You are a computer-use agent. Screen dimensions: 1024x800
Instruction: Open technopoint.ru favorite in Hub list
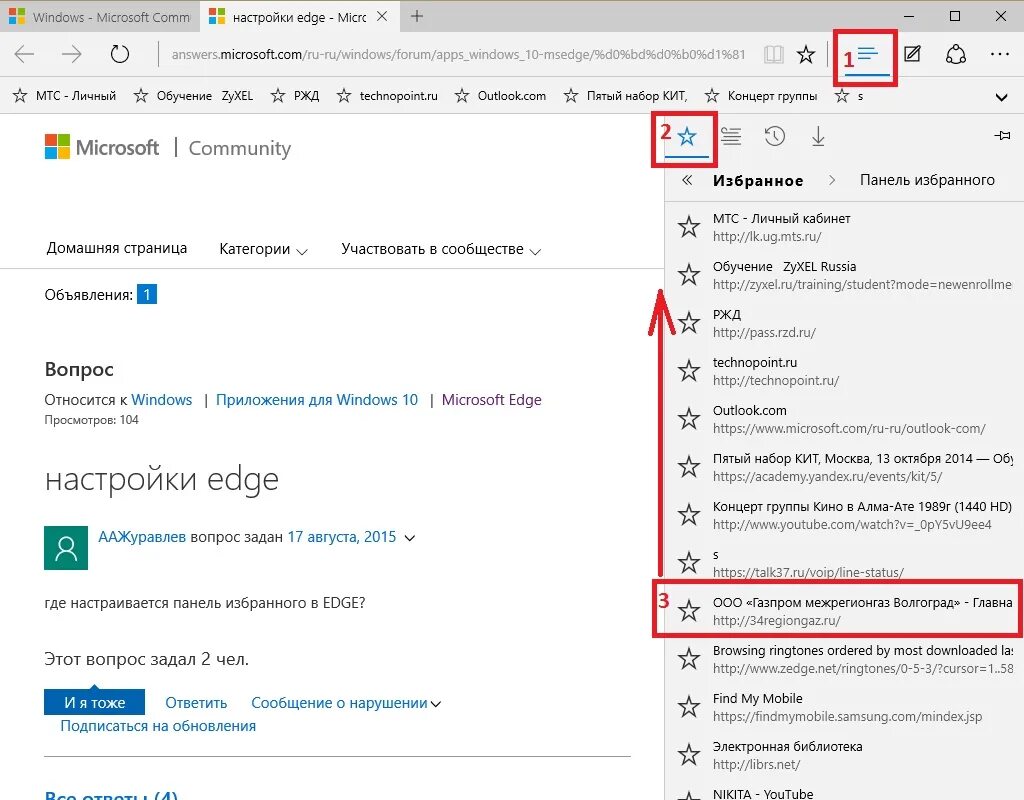844,371
